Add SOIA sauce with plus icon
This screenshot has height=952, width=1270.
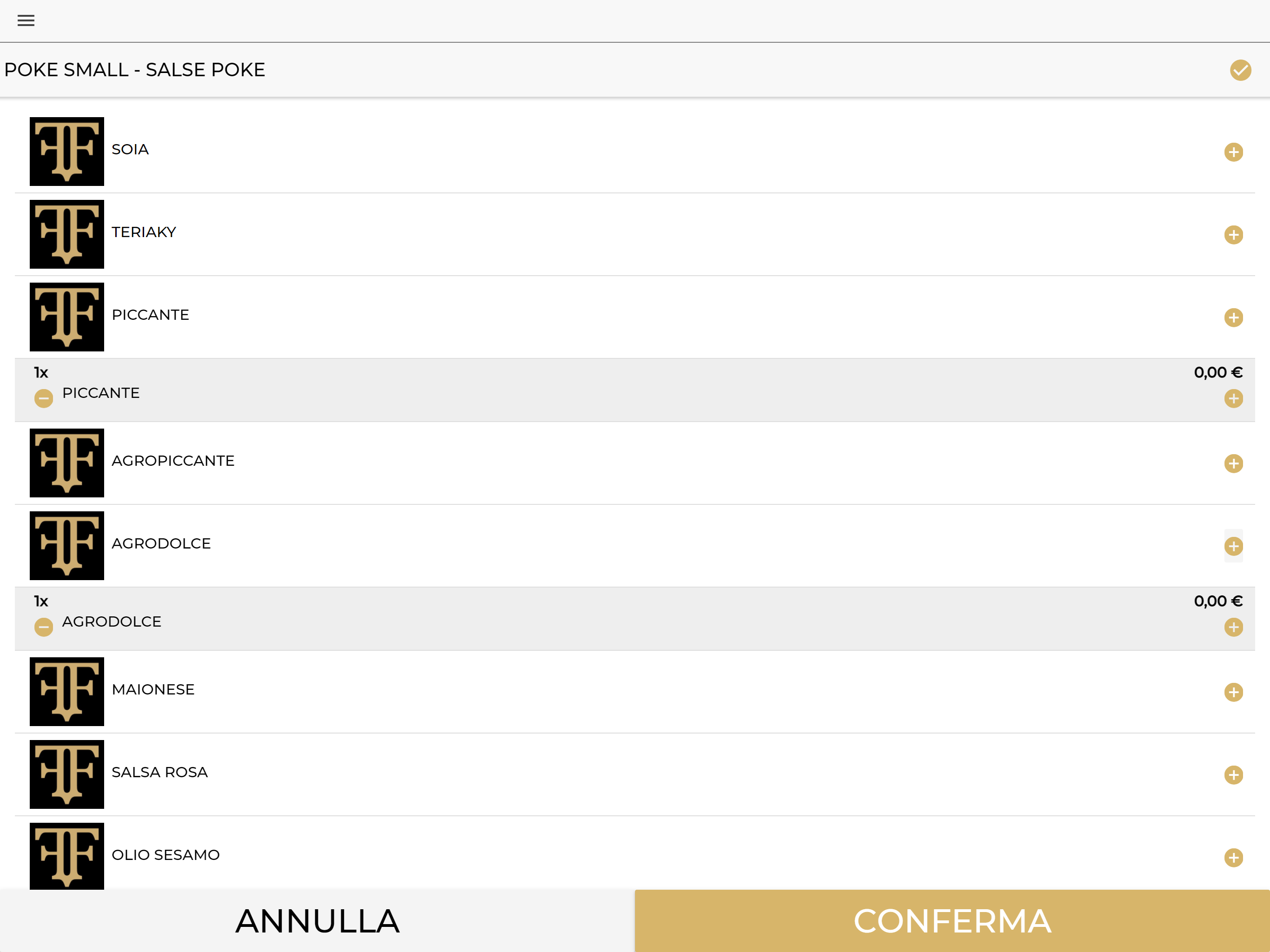(1233, 152)
